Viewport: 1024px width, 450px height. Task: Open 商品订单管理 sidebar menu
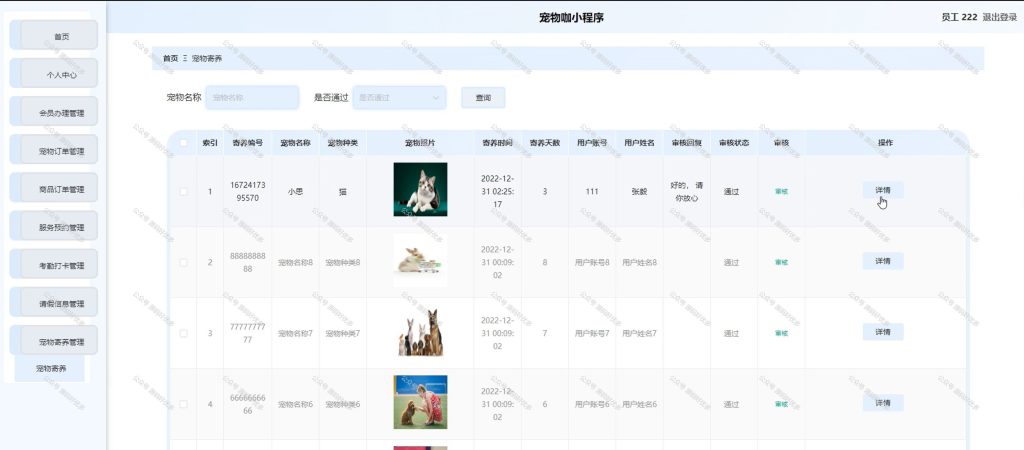point(54,188)
